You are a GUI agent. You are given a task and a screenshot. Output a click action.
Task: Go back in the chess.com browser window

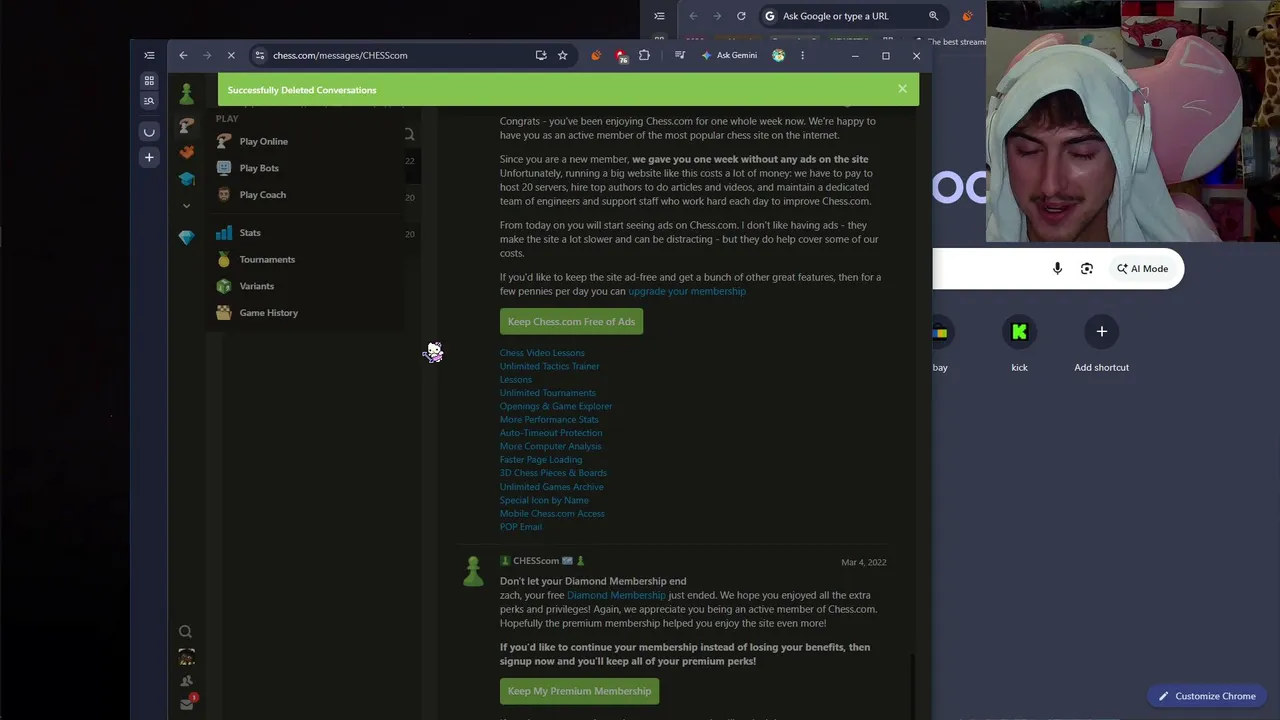(183, 55)
